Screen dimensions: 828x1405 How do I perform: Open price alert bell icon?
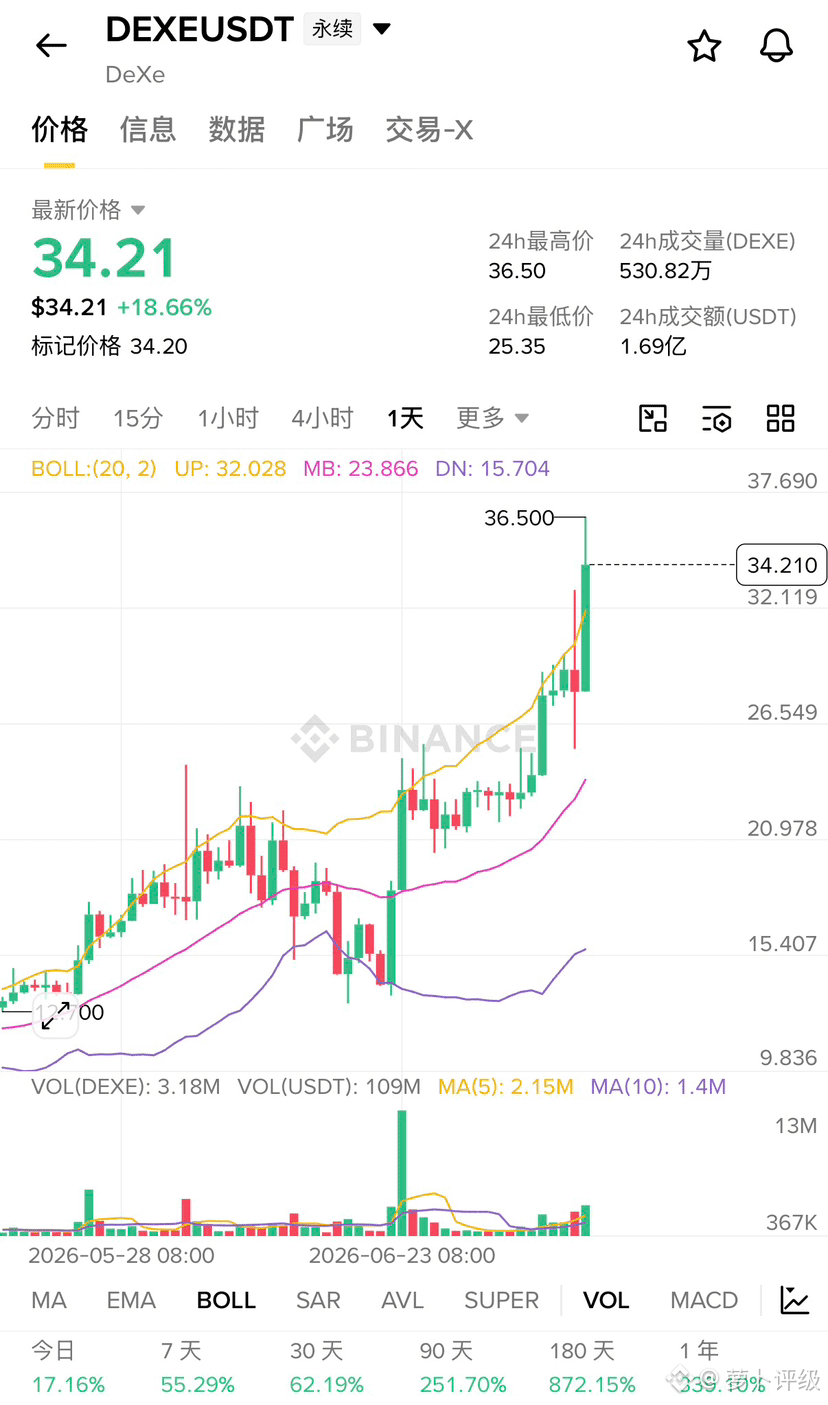coord(777,46)
